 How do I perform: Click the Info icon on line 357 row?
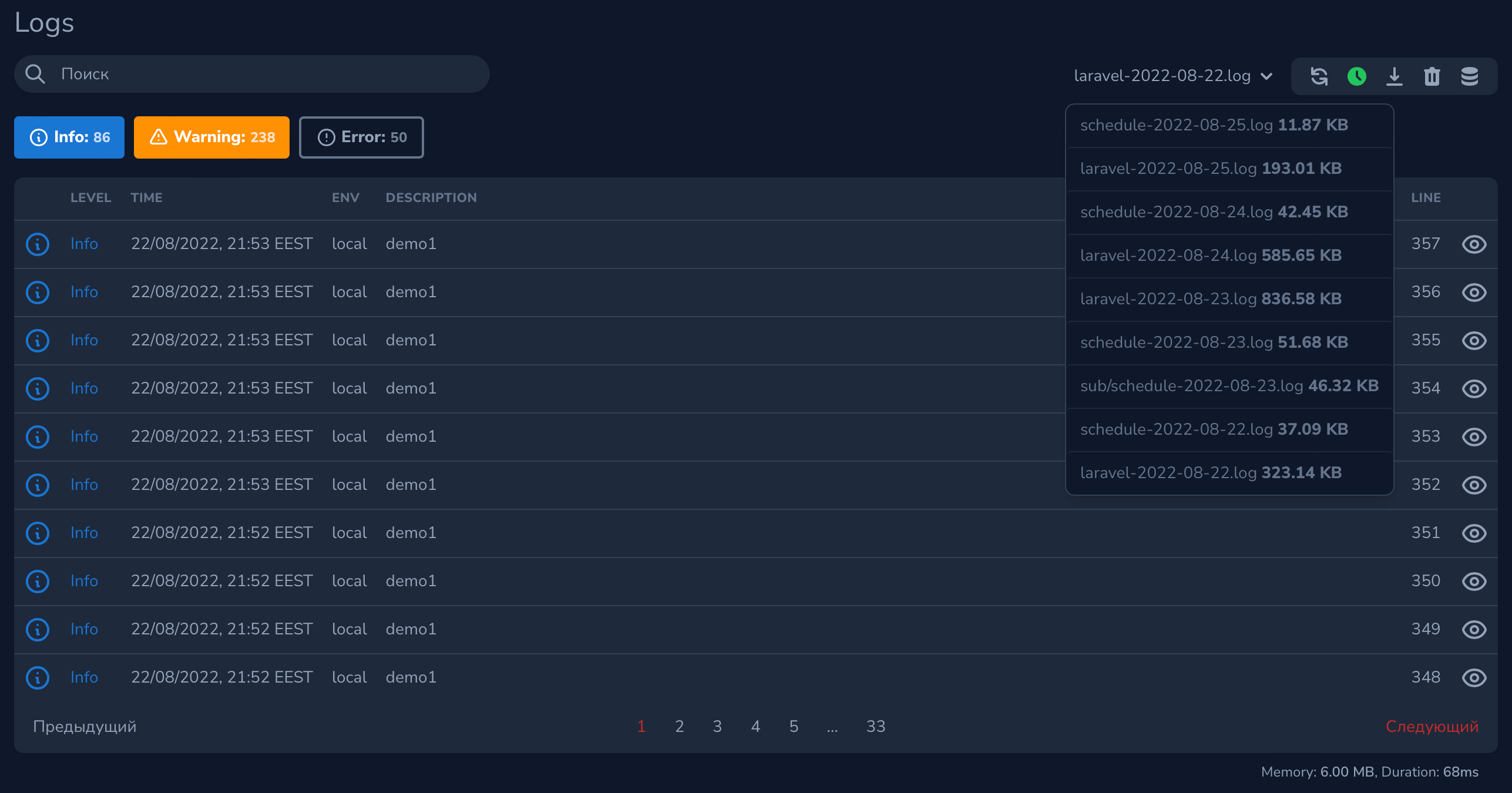point(37,244)
